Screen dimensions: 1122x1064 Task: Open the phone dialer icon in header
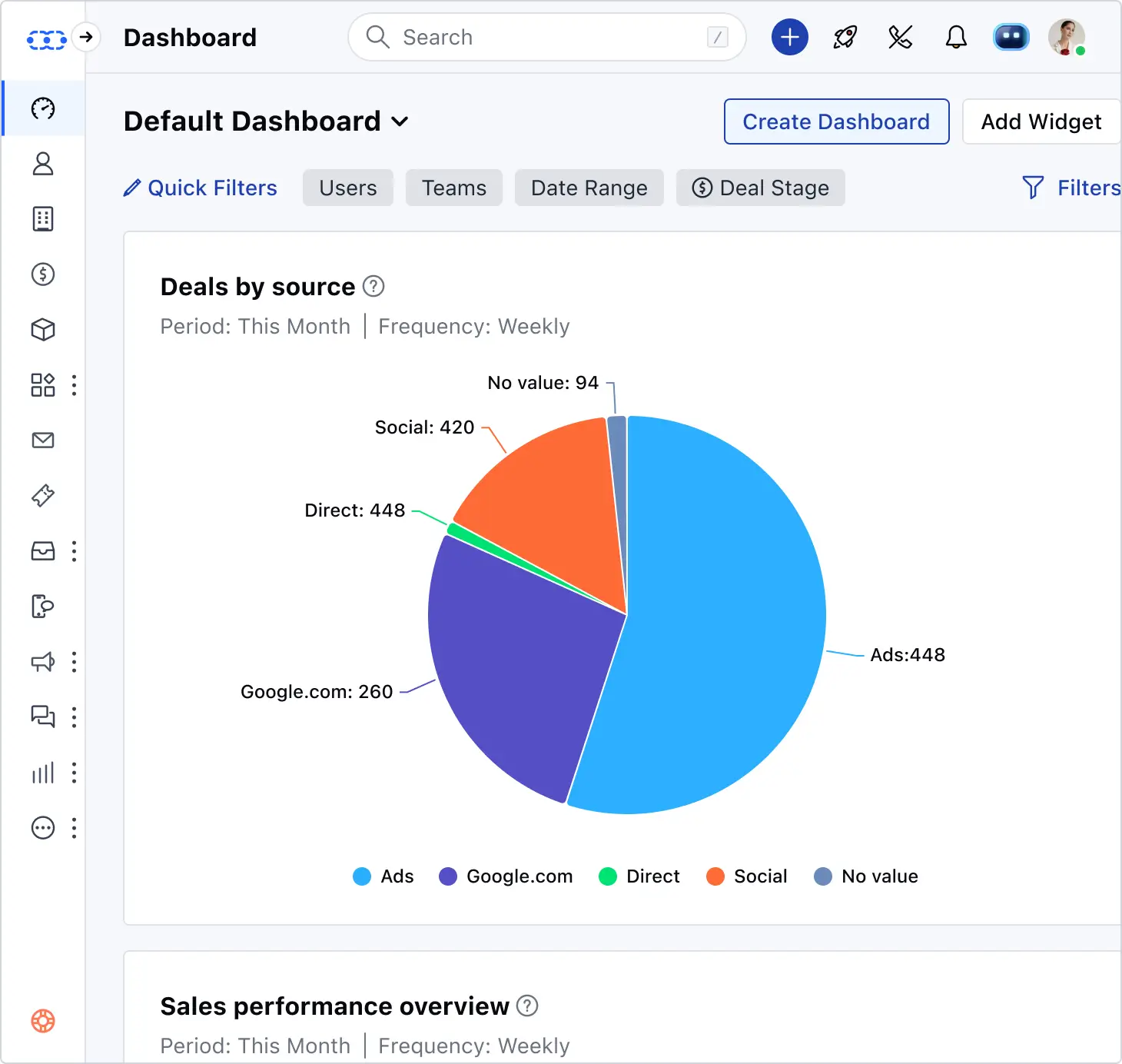pyautogui.click(x=901, y=37)
